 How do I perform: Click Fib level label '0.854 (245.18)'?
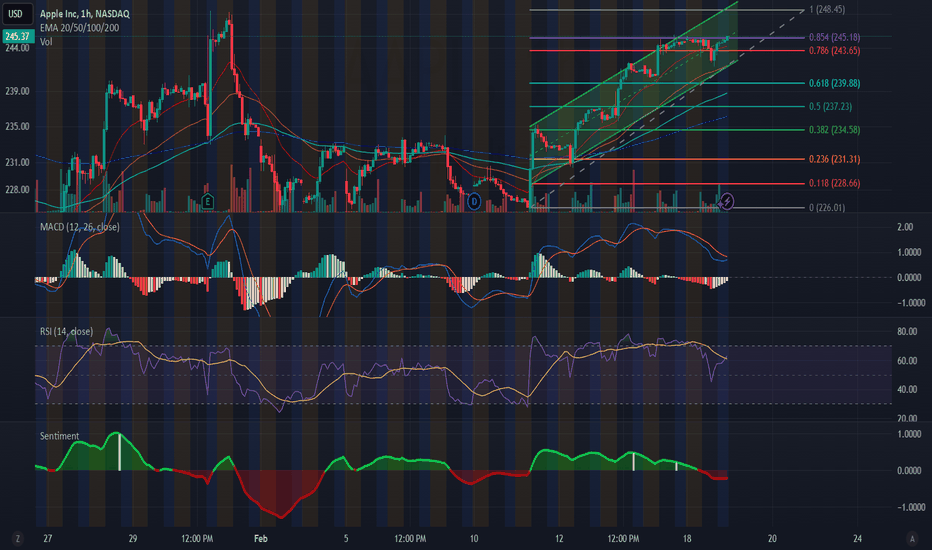[835, 37]
